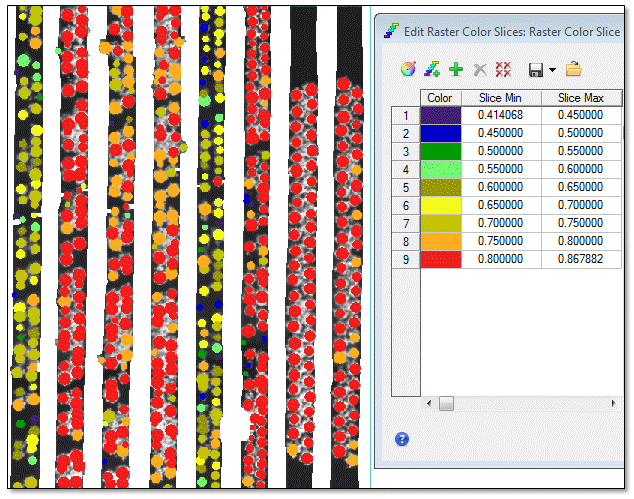Edit Slice Max value 0.700000 in row 6
The width and height of the screenshot is (634, 499).
[x=581, y=205]
